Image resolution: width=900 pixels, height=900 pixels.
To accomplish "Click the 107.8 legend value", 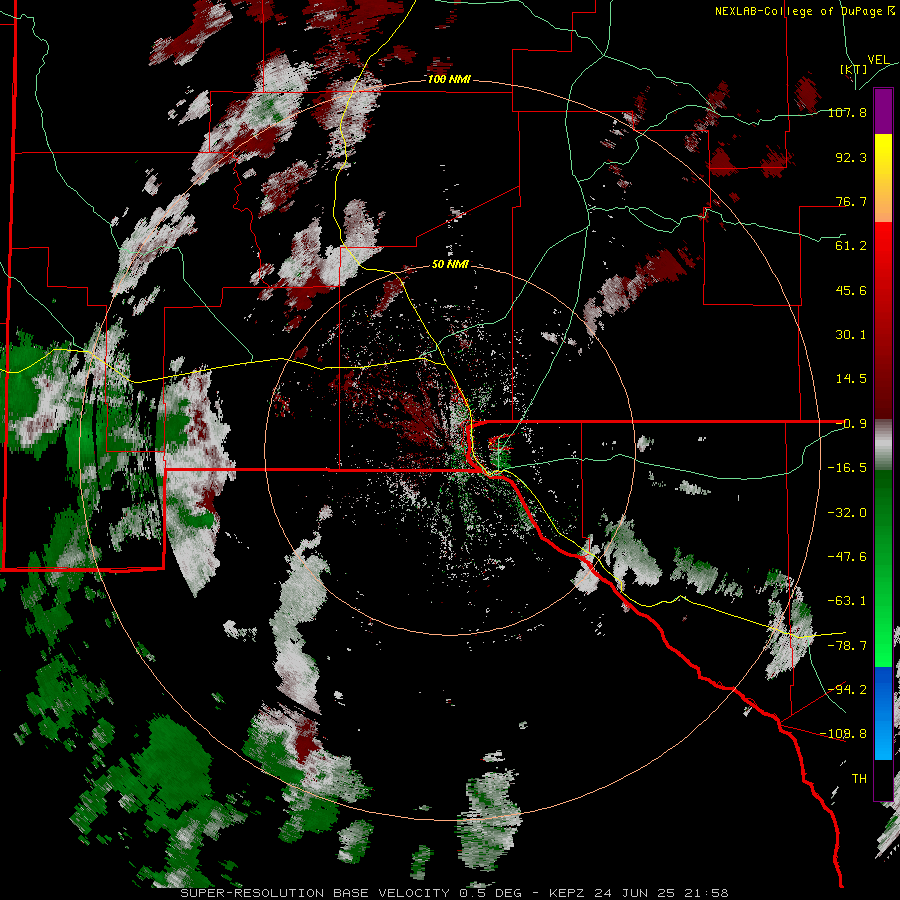I will [x=847, y=112].
